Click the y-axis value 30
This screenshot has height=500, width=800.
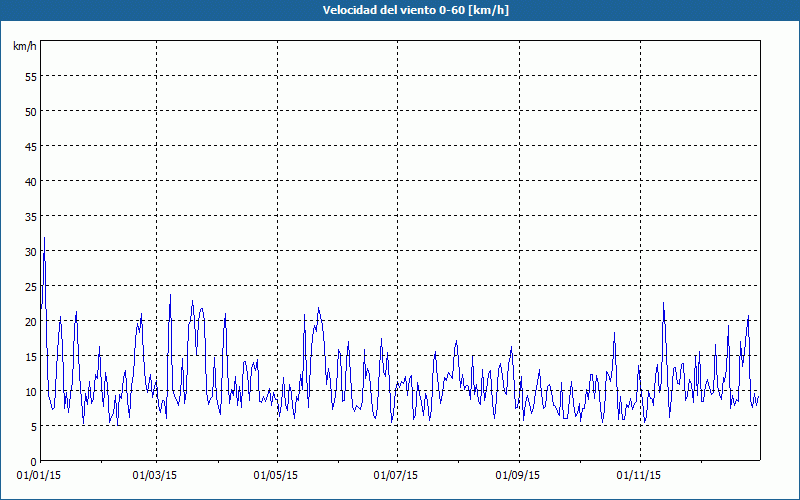(31, 252)
